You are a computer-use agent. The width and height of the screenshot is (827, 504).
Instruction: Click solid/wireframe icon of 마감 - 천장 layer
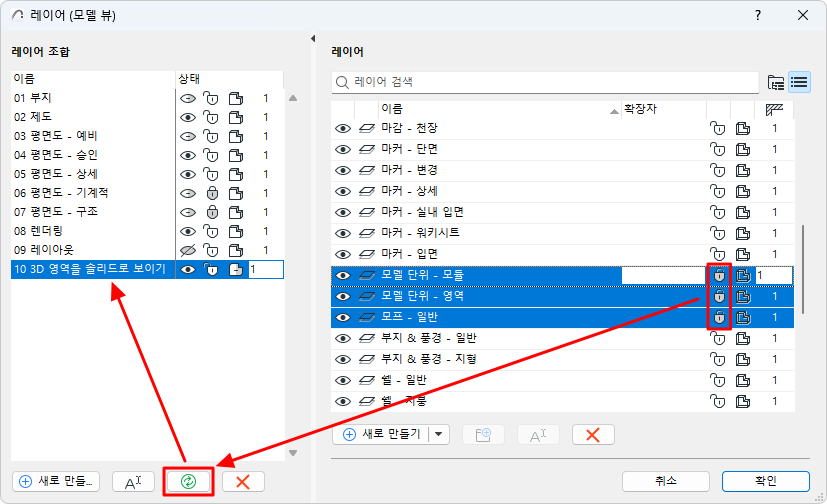[743, 128]
